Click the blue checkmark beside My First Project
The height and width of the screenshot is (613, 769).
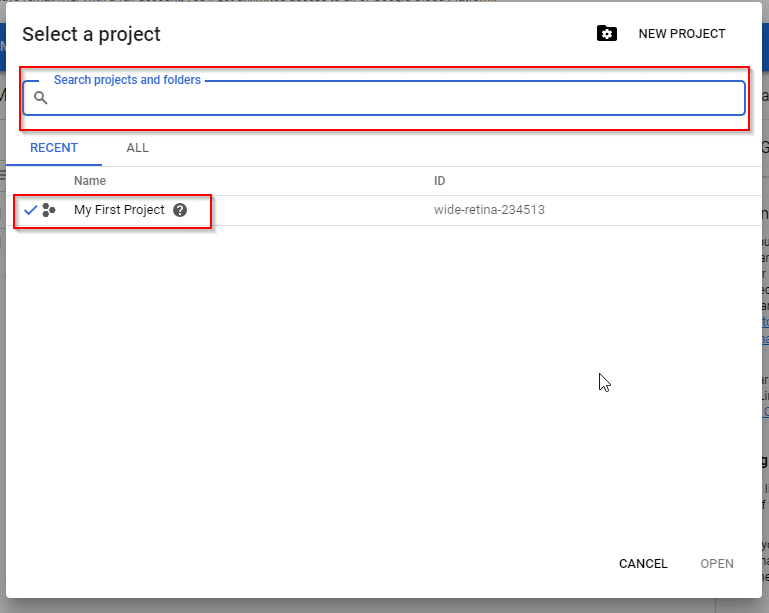[30, 210]
